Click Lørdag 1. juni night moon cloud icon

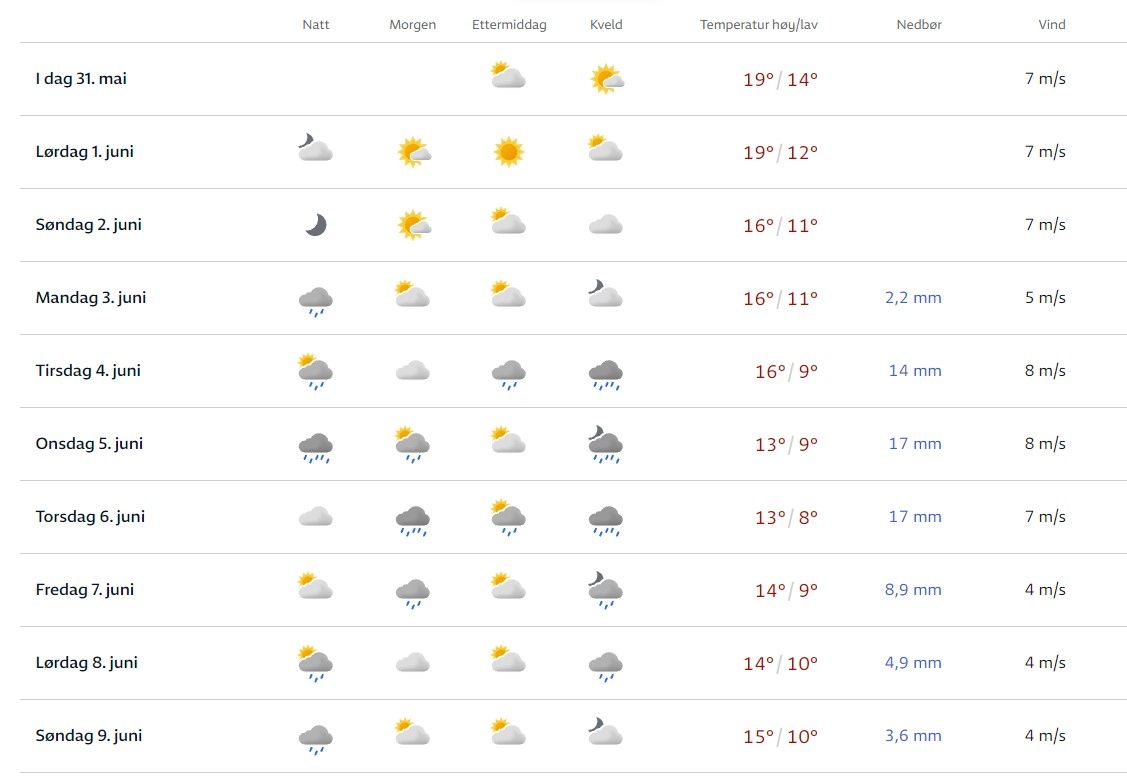point(316,150)
